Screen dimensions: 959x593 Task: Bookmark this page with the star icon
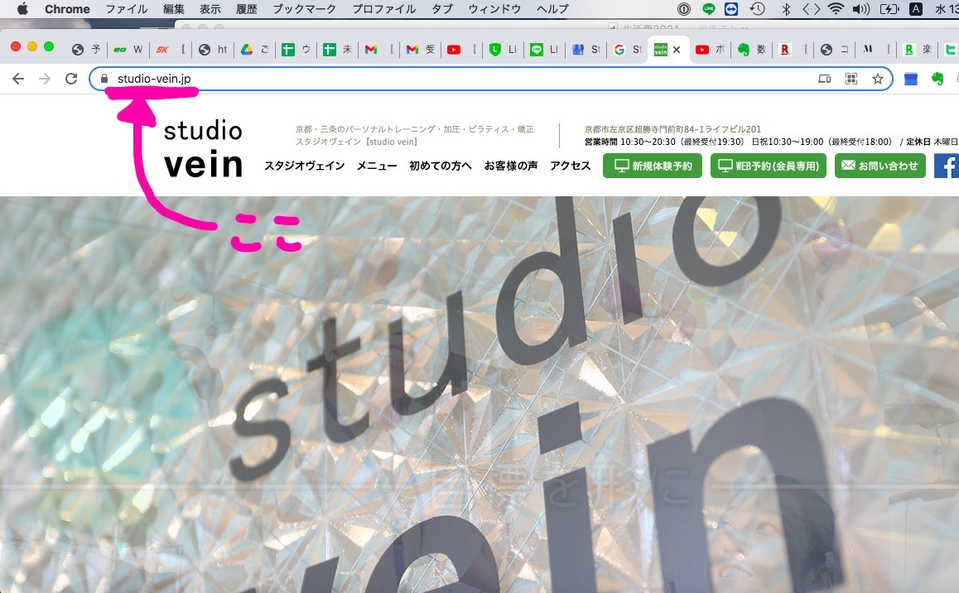[x=878, y=79]
